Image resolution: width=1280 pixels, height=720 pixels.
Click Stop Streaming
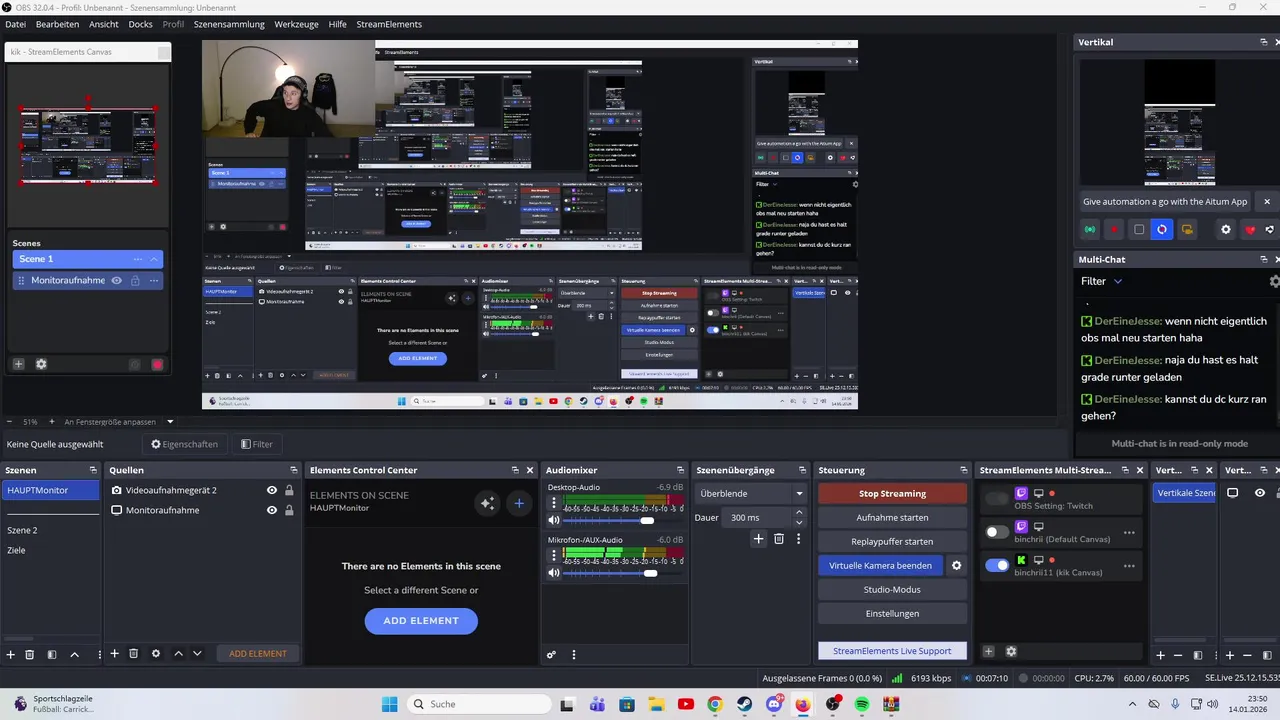tap(892, 494)
